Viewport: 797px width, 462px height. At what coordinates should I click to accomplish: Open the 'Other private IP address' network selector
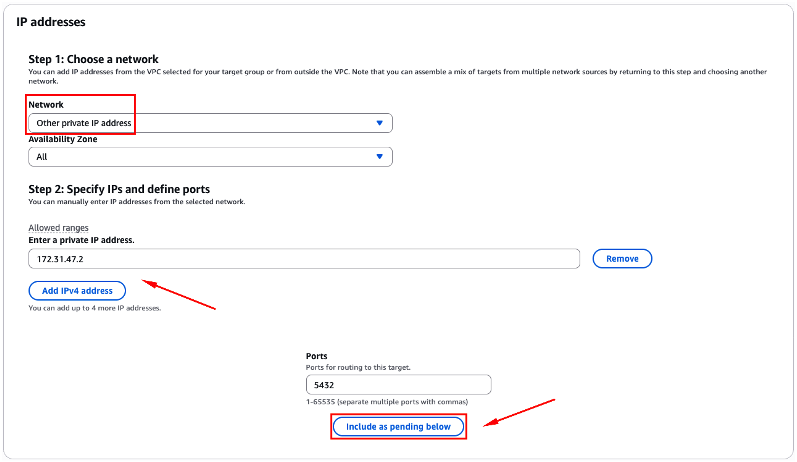click(200, 123)
